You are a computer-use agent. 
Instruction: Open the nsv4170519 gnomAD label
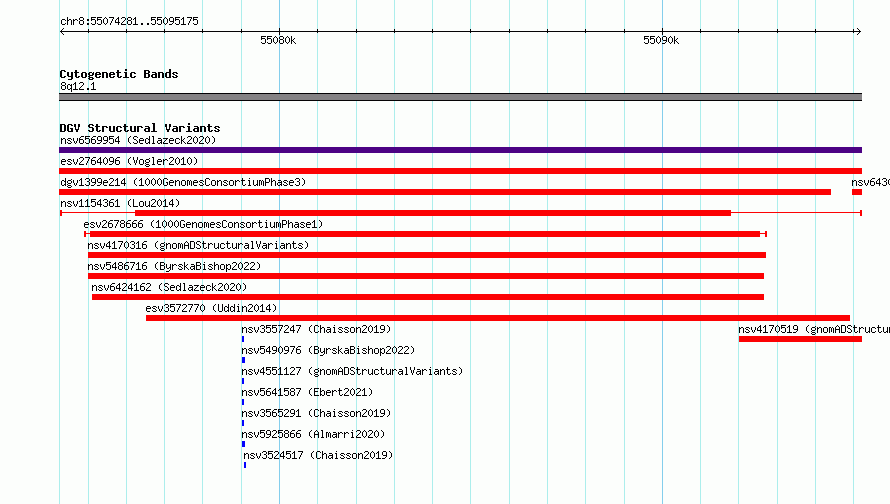click(814, 329)
